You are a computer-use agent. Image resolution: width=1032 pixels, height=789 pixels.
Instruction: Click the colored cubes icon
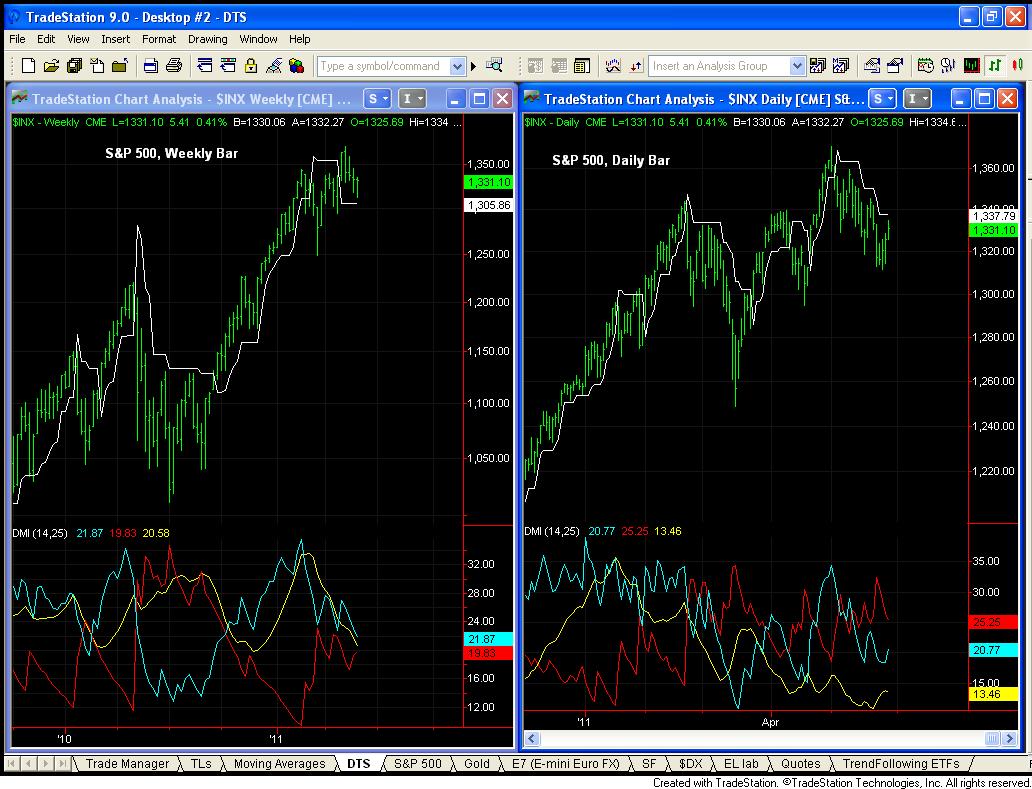tap(296, 65)
